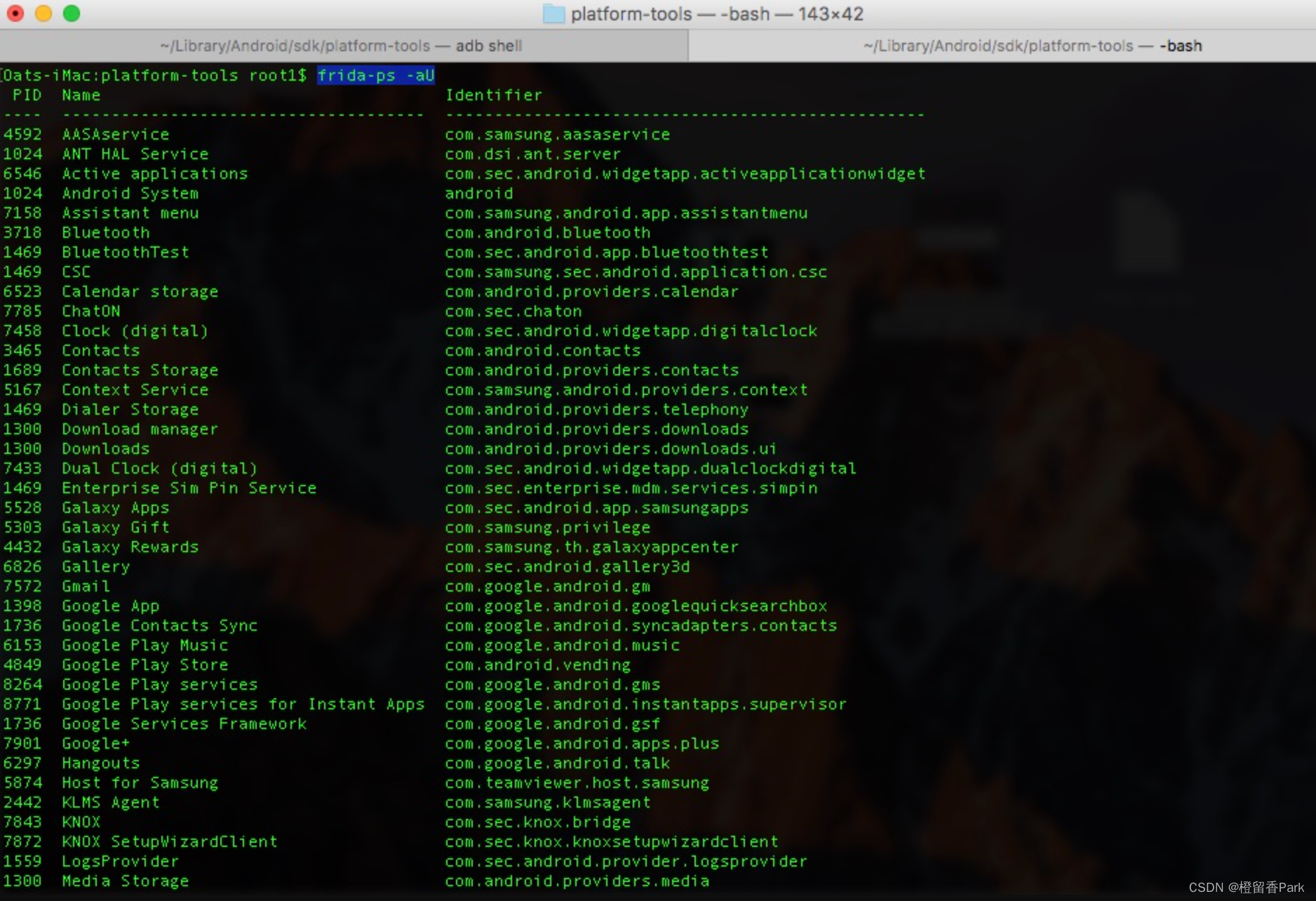Click 'Hangouts' process name
The image size is (1316, 901).
coord(101,763)
